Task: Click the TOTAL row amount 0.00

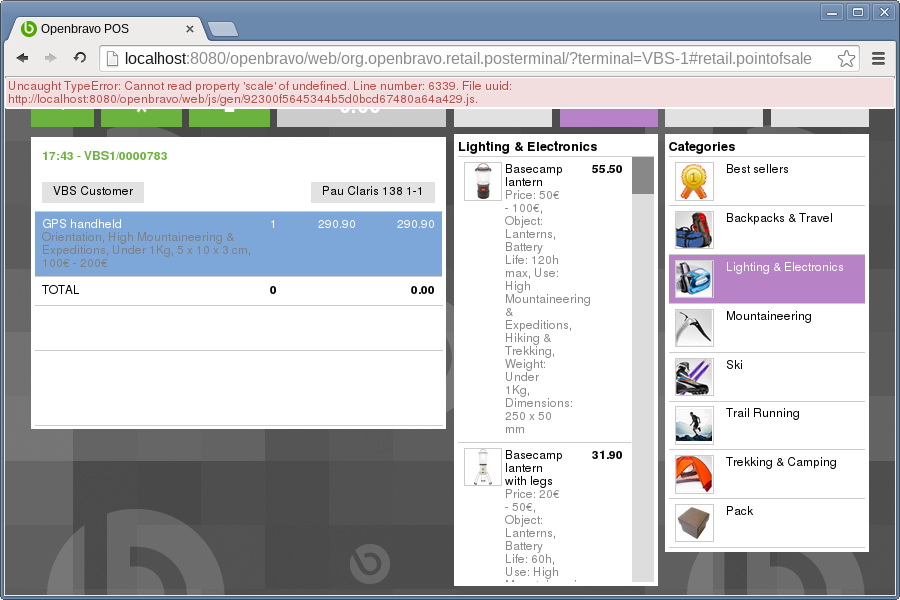Action: [x=422, y=291]
